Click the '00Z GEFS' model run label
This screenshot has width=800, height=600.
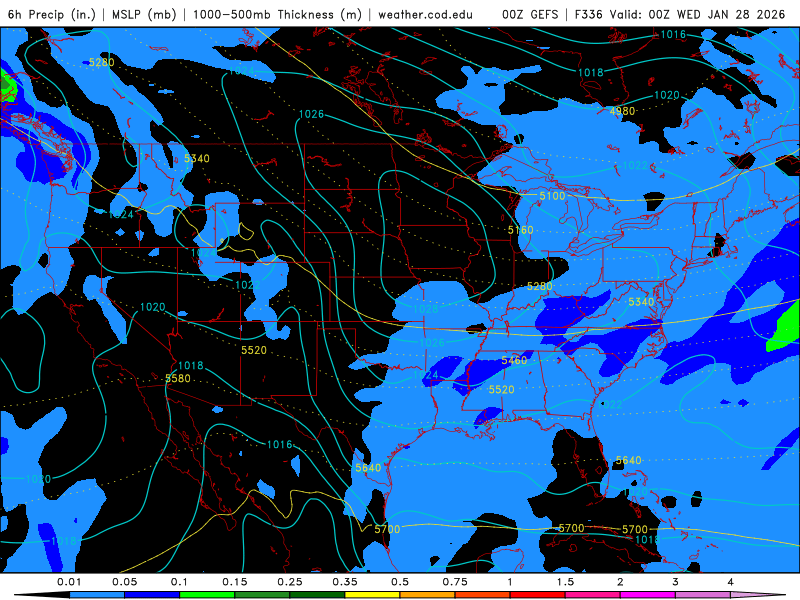click(x=530, y=14)
